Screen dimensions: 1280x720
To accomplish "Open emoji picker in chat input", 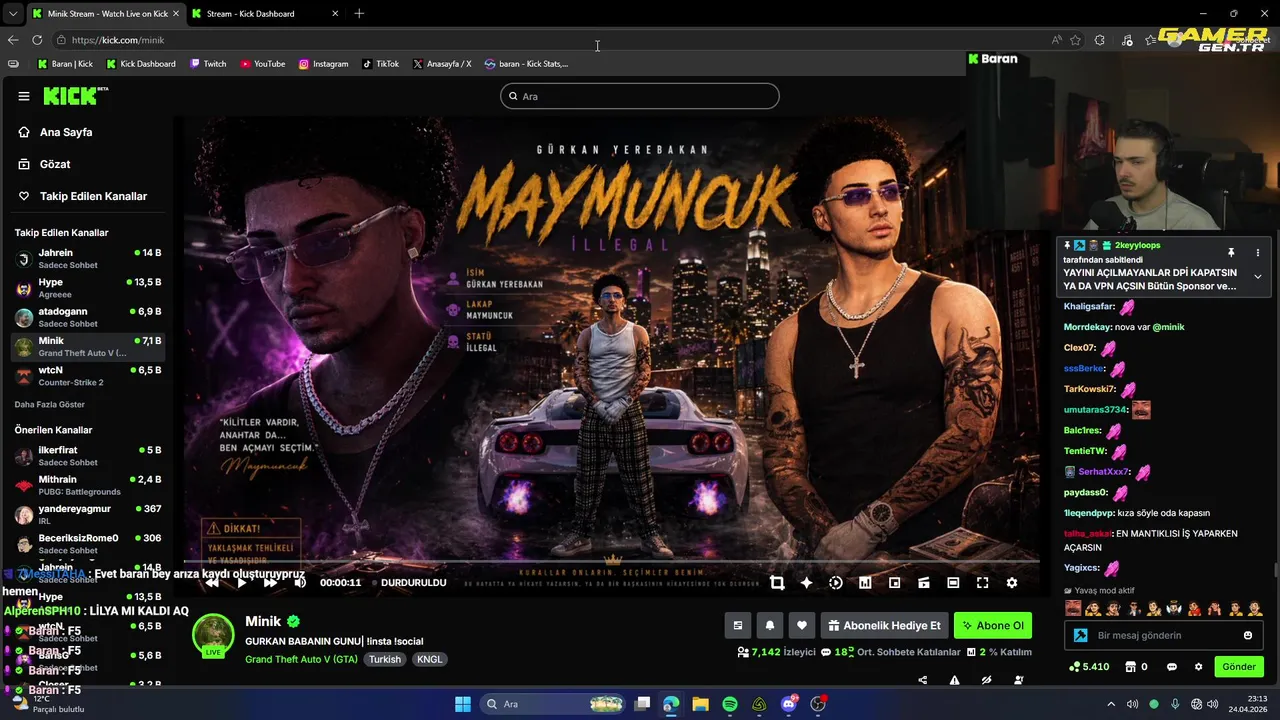I will 1248,636.
